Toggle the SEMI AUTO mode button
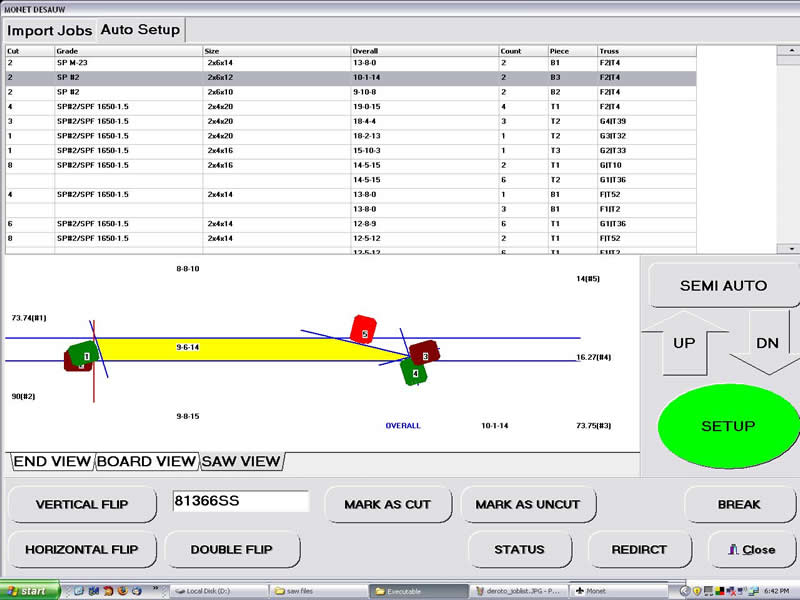800x600 pixels. [x=723, y=286]
